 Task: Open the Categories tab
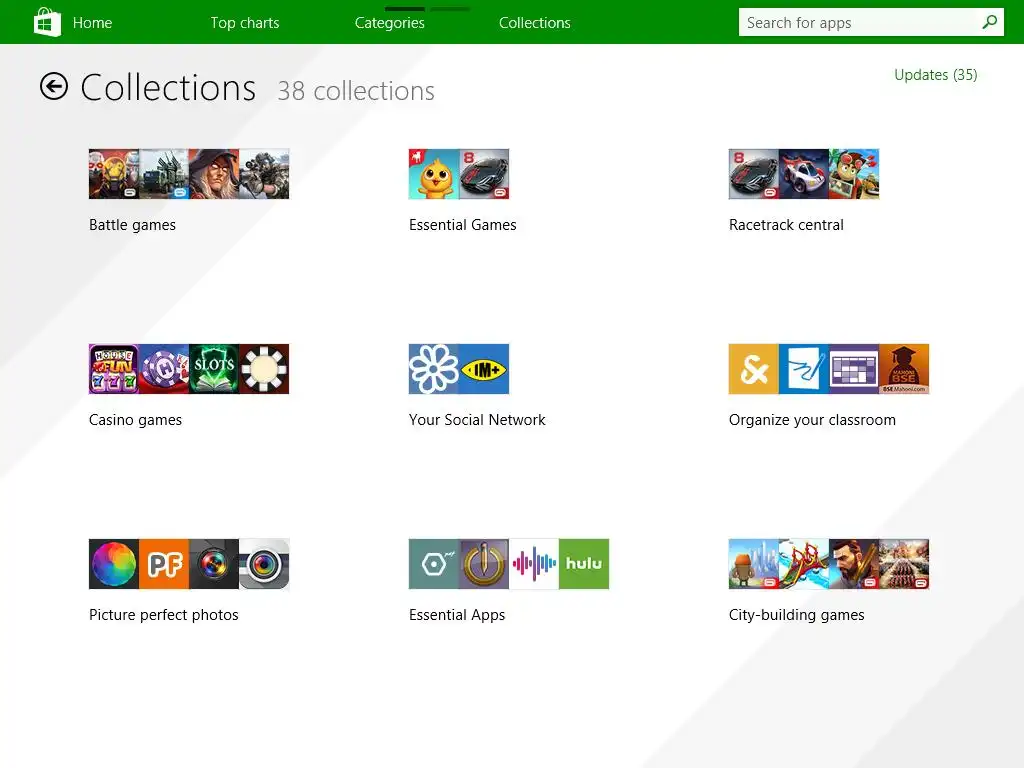[x=390, y=23]
